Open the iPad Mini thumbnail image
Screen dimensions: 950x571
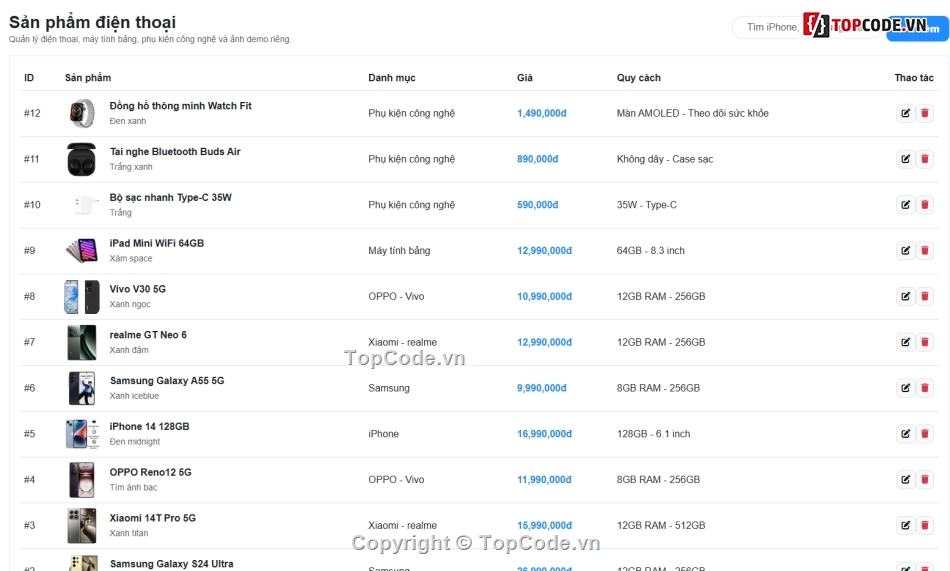[82, 250]
